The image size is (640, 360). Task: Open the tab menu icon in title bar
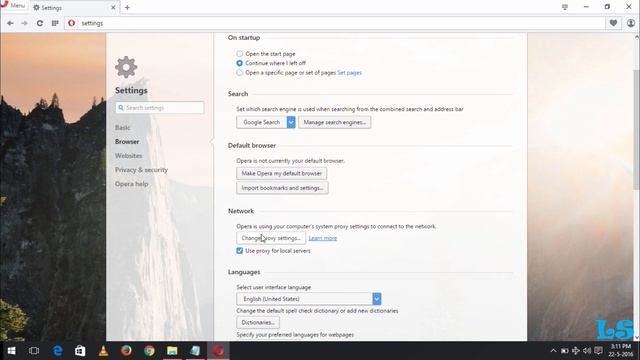click(565, 7)
